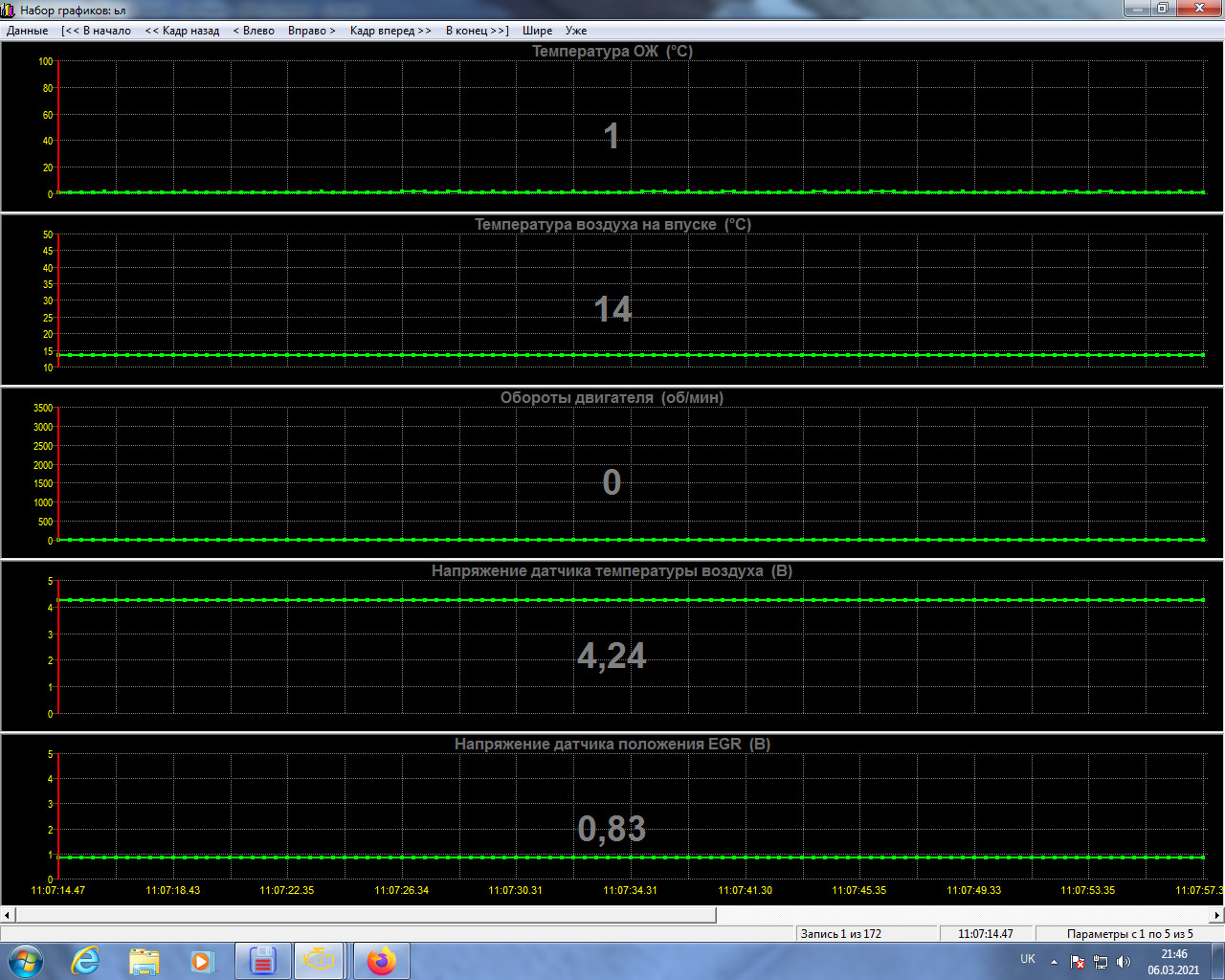The height and width of the screenshot is (980, 1225).
Task: Open the Windows Start menu
Action: [25, 961]
